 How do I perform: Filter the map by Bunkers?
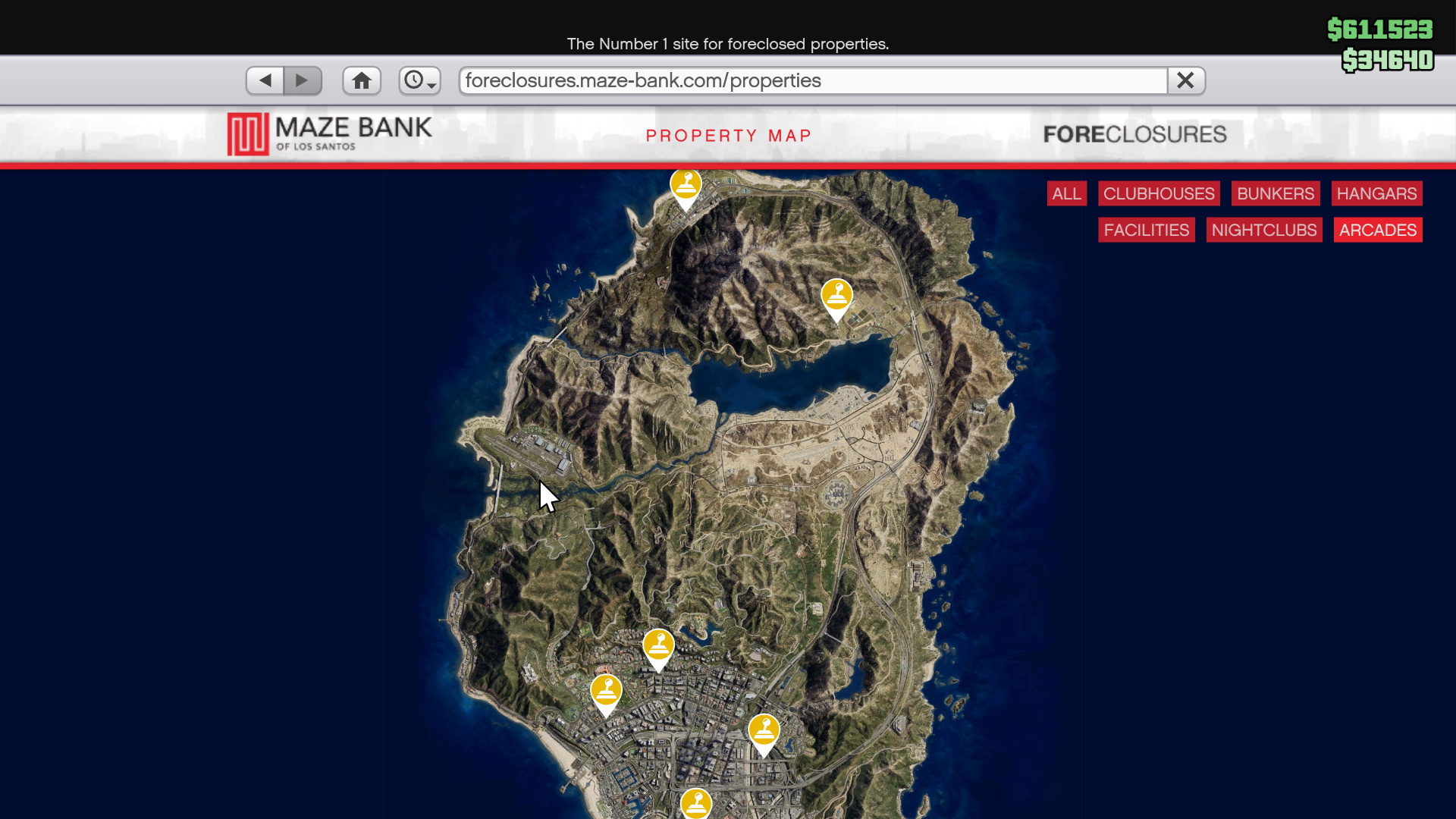[1276, 193]
